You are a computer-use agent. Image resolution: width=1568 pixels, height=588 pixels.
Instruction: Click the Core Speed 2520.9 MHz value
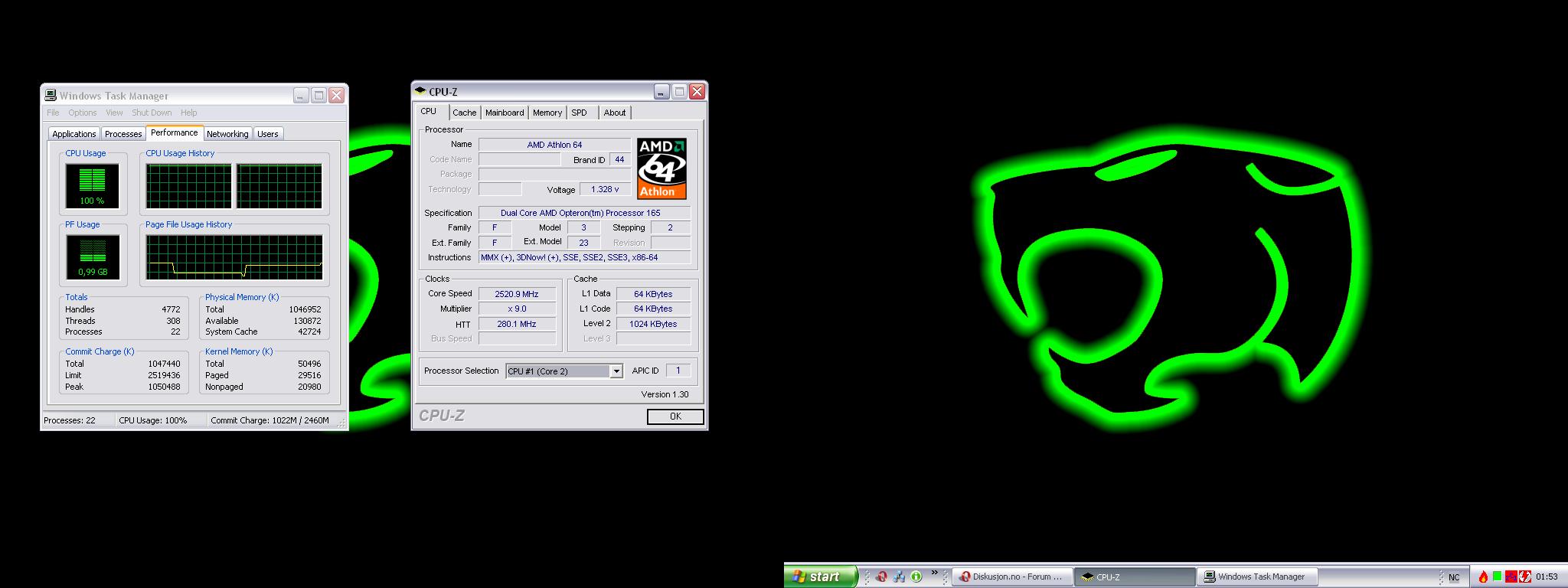point(518,294)
